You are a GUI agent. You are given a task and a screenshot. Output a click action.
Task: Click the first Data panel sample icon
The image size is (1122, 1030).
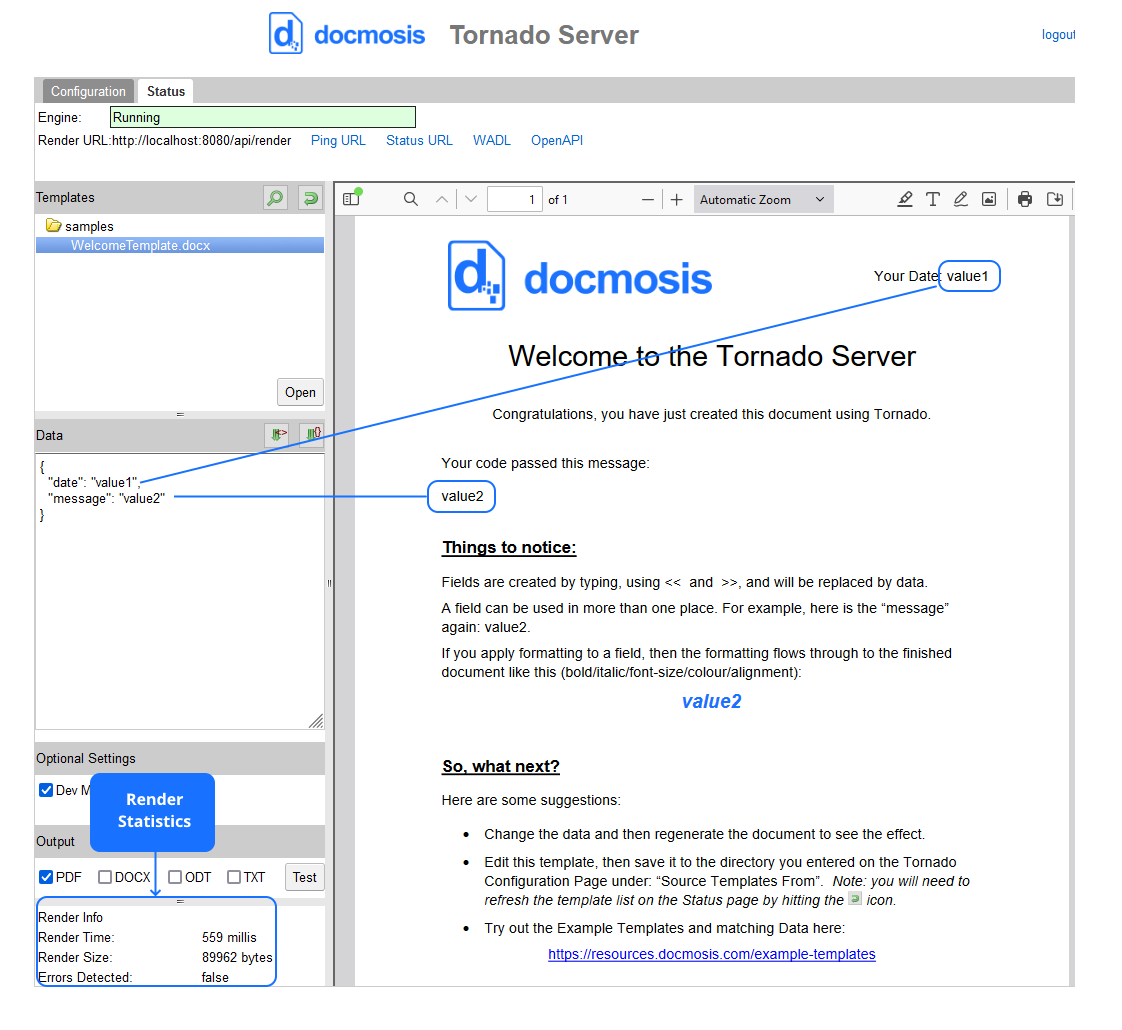point(278,434)
